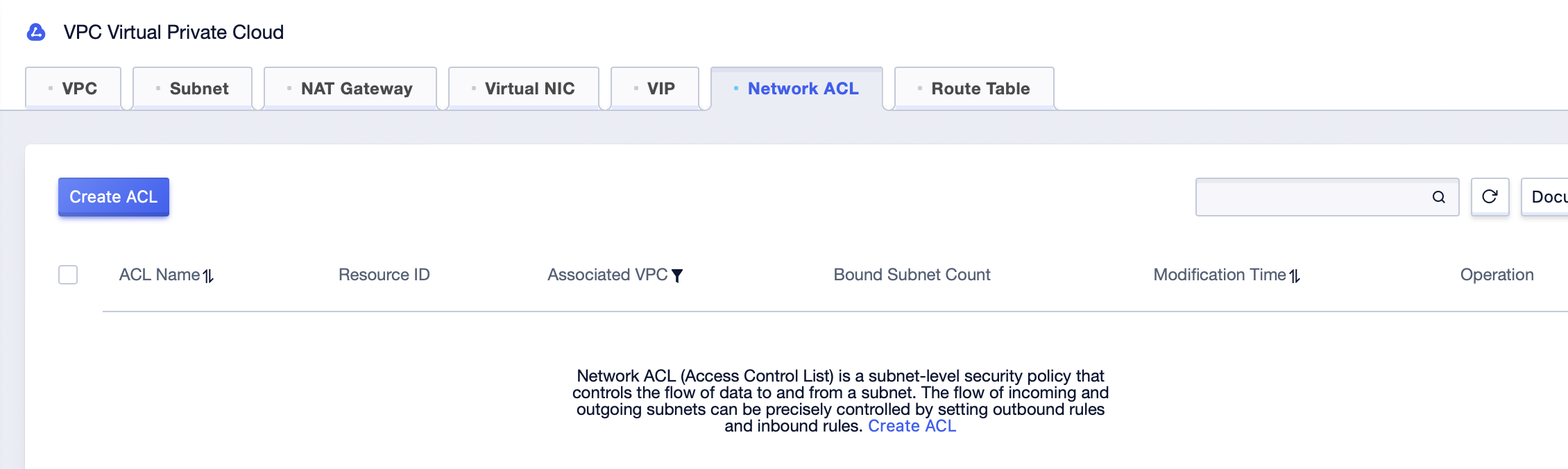Viewport: 1568px width, 469px height.
Task: Click the blue Create ACL button
Action: (x=114, y=197)
